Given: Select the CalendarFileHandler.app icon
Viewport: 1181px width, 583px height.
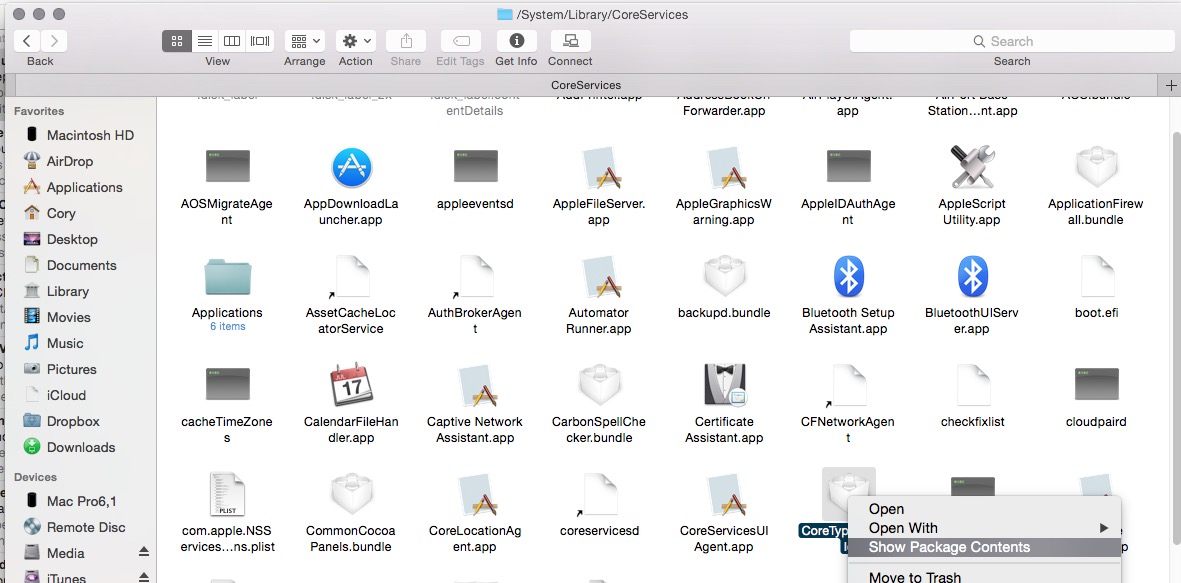Looking at the screenshot, I should tap(352, 386).
